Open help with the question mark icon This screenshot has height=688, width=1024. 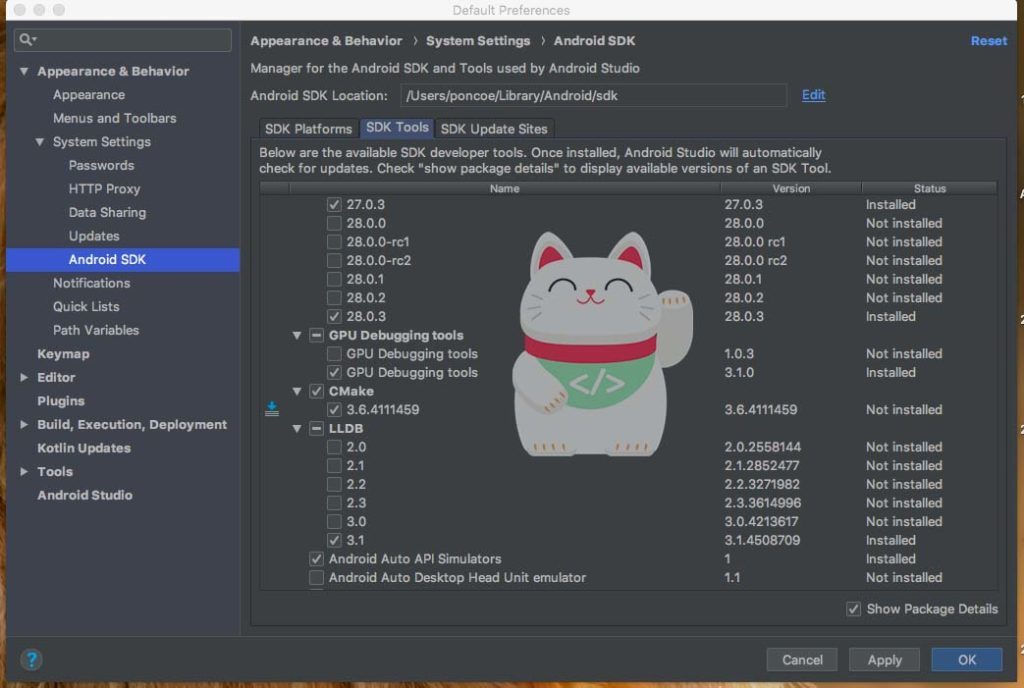click(31, 659)
